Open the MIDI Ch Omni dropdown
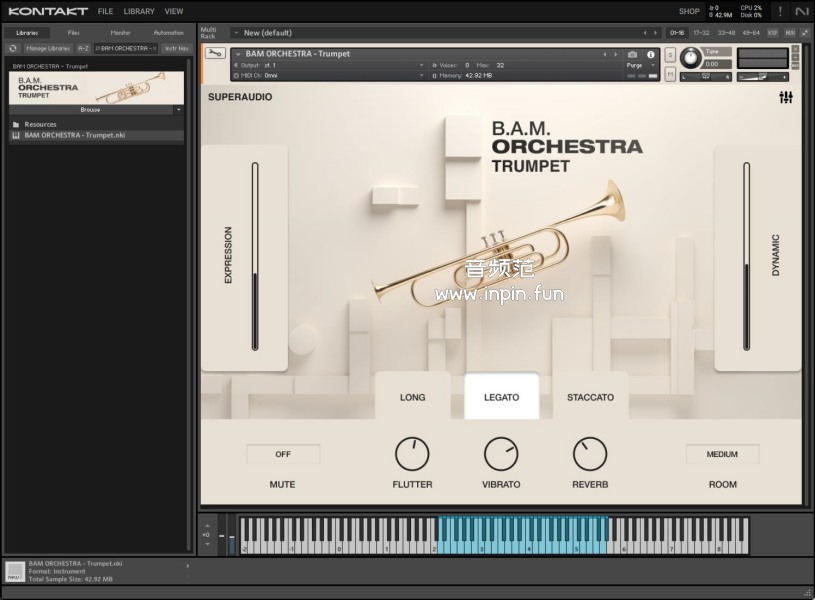The height and width of the screenshot is (600, 815). (330, 75)
